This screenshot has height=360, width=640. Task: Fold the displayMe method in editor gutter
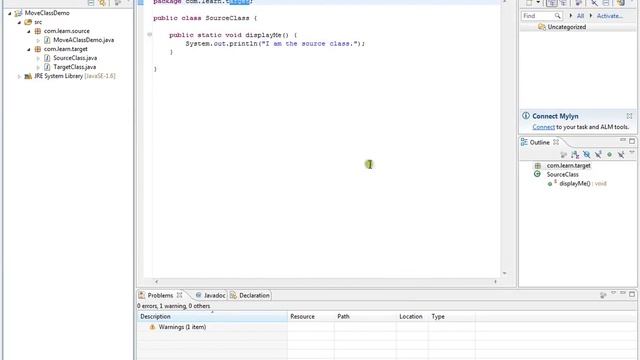tap(149, 35)
